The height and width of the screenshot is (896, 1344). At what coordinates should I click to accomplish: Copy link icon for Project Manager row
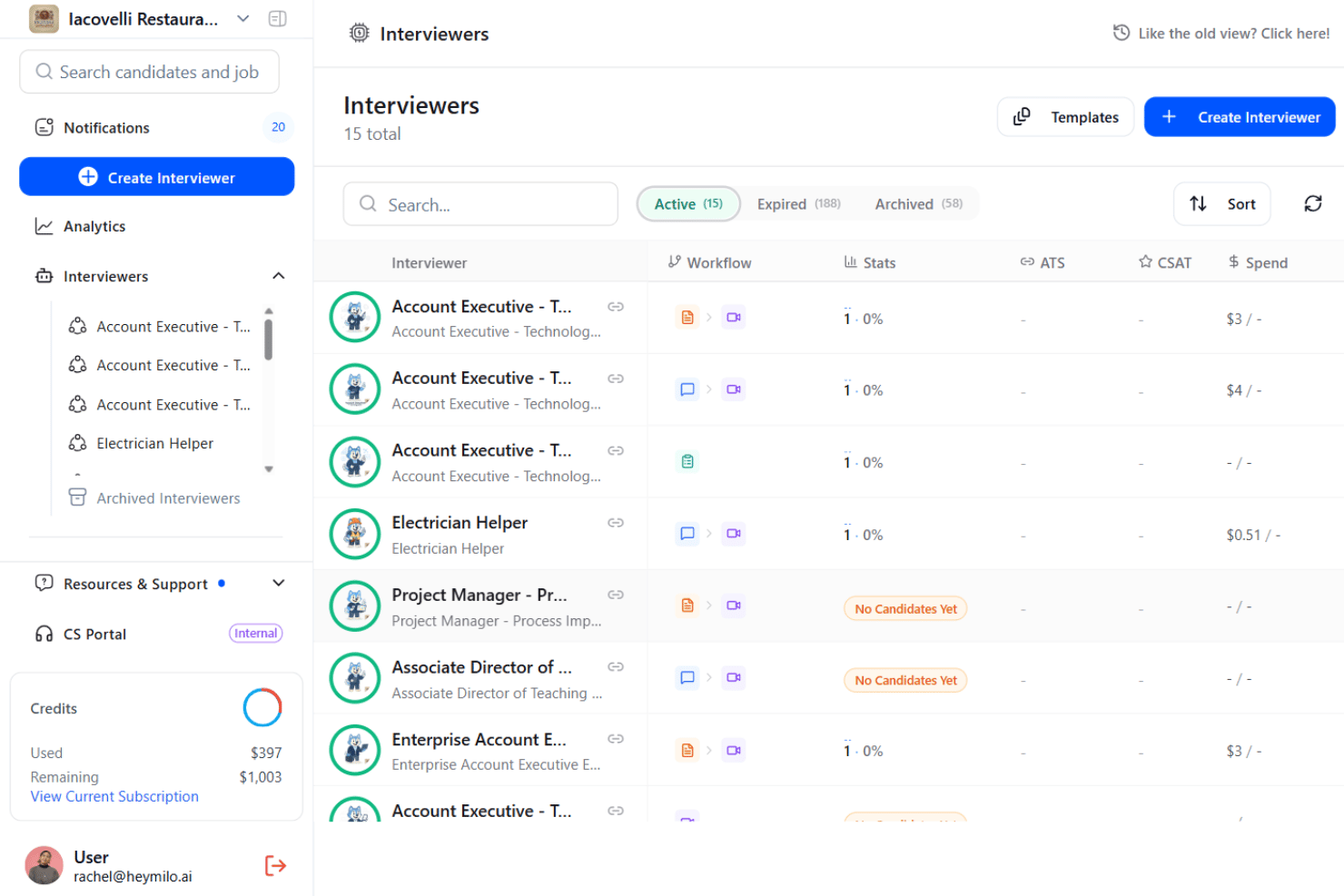tap(616, 595)
